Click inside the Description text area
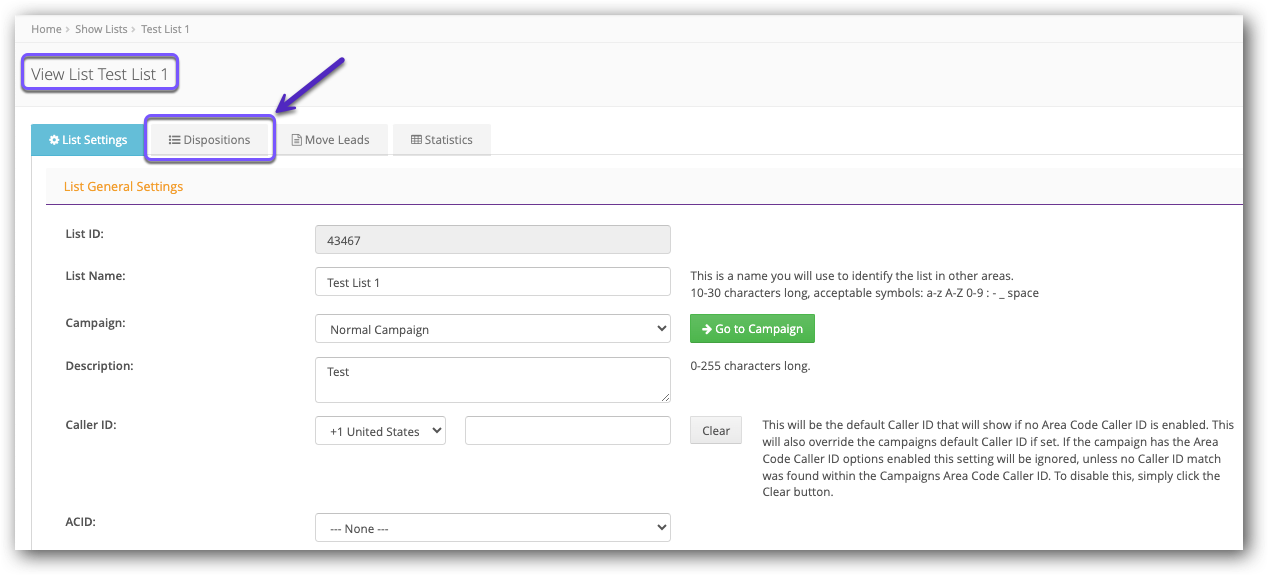The image size is (1268, 575). 493,380
